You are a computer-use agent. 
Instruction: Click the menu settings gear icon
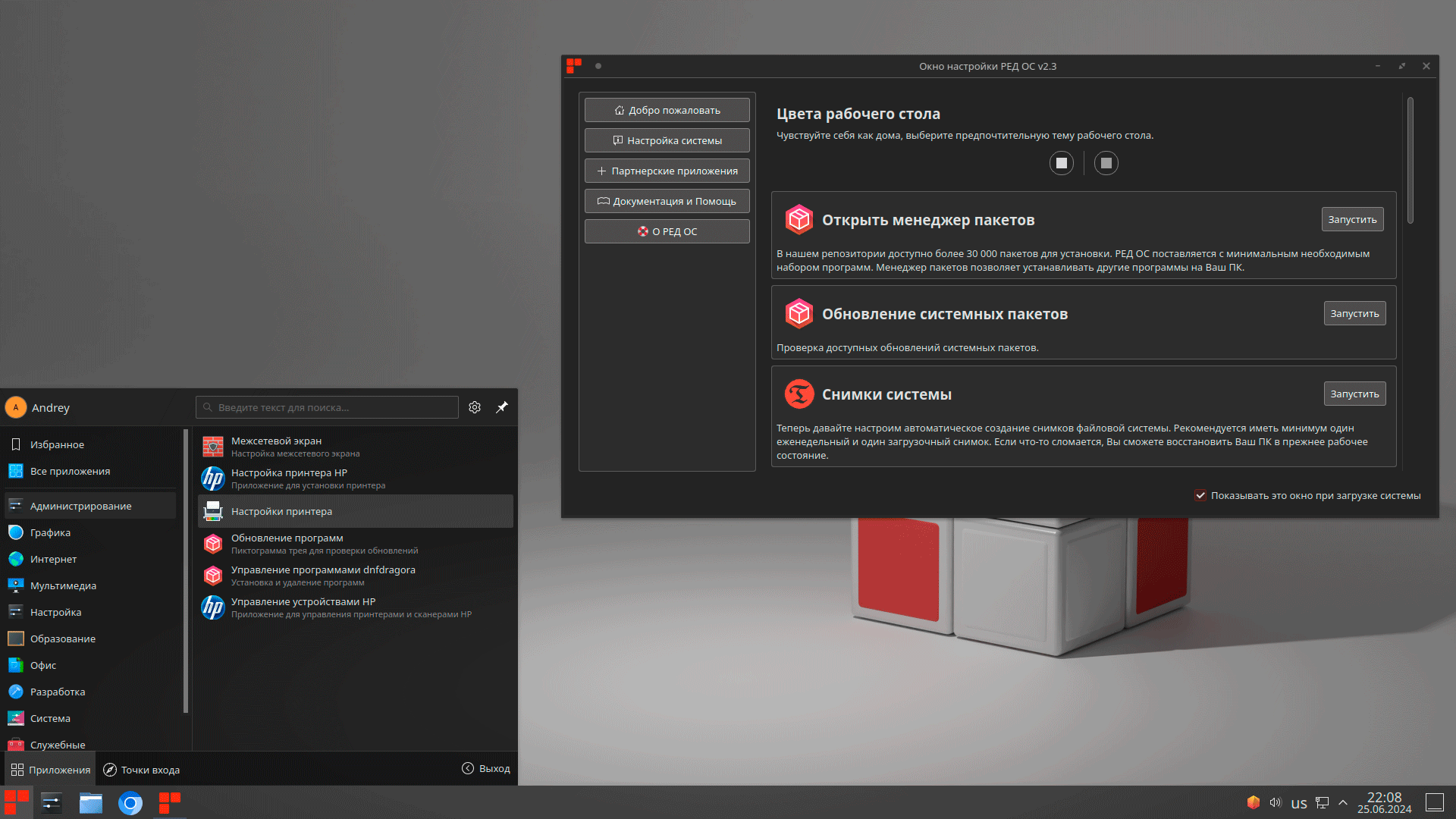475,407
